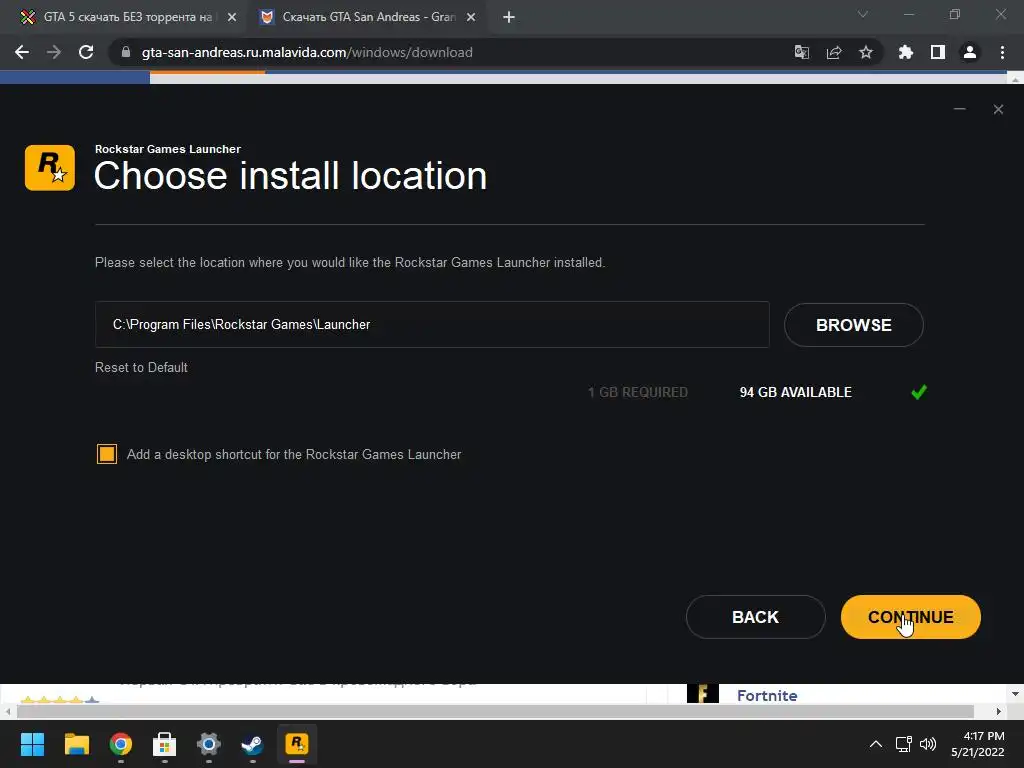Toggle desktop shortcut checkbox
Screen dimensions: 1024x768
click(106, 454)
